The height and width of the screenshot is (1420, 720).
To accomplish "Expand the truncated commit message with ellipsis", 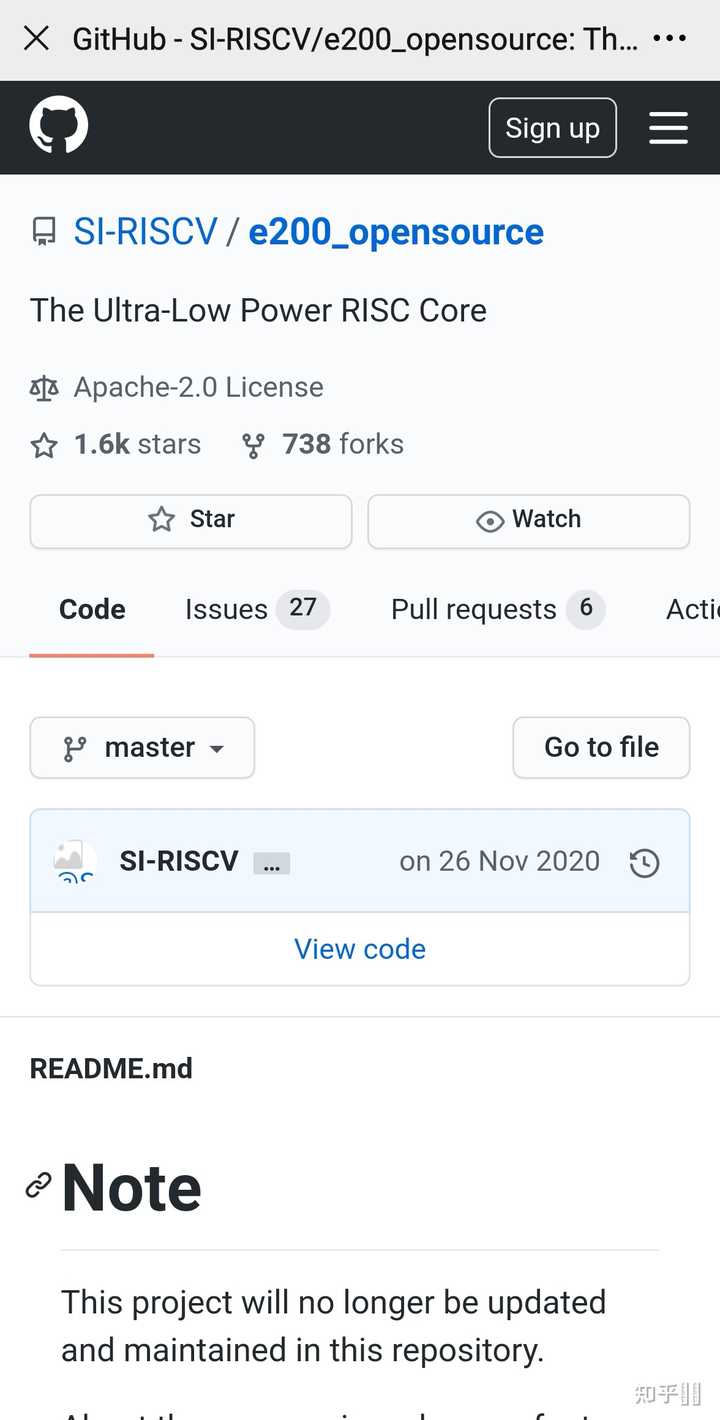I will click(x=271, y=864).
